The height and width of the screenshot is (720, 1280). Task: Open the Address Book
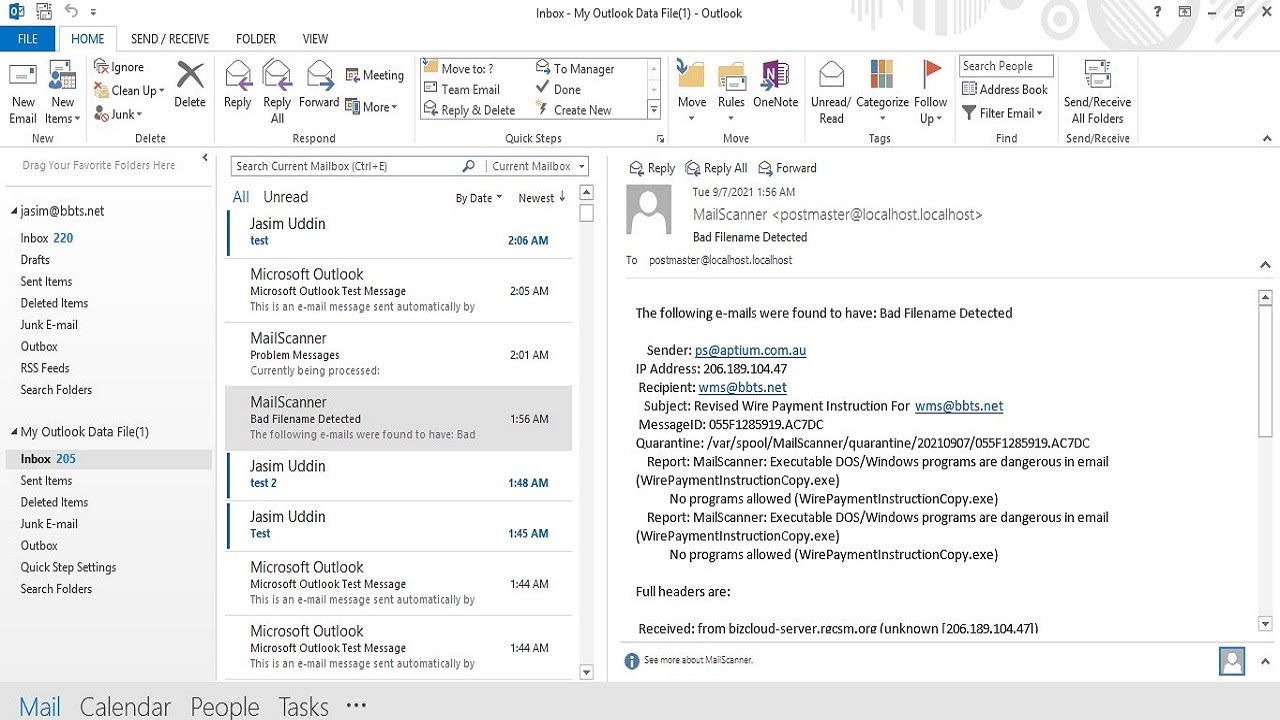[1005, 89]
